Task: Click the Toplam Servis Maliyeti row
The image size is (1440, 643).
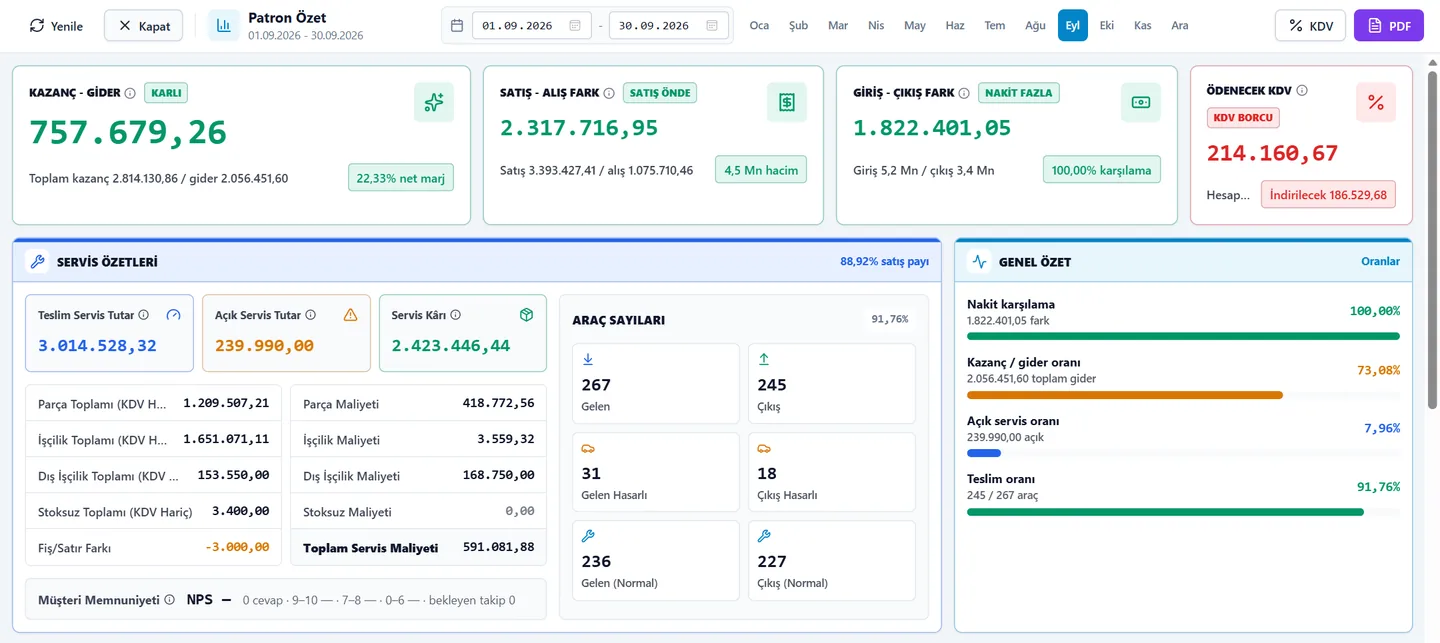Action: click(x=419, y=548)
